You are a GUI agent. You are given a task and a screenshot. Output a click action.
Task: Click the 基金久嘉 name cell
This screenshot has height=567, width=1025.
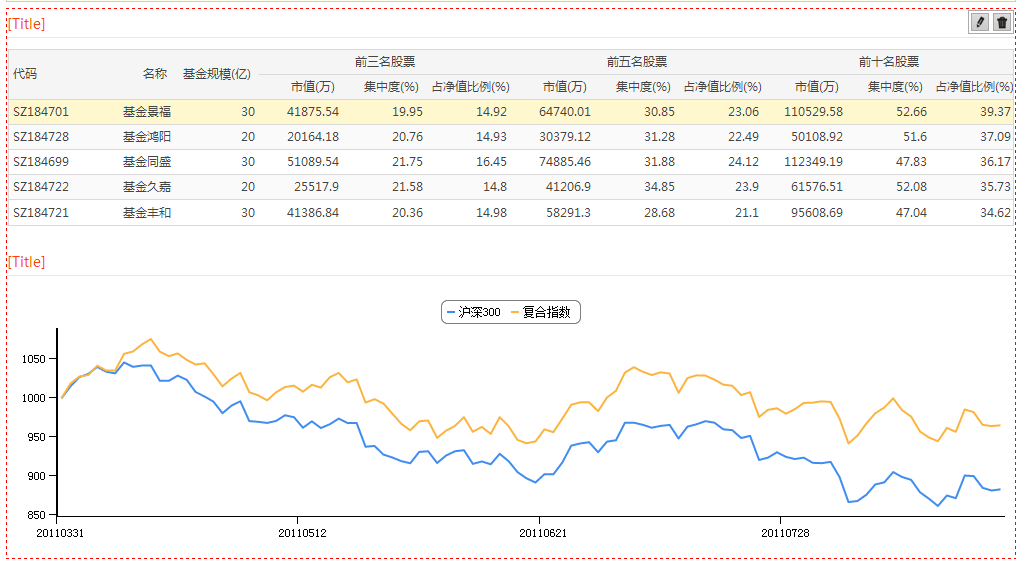click(147, 187)
